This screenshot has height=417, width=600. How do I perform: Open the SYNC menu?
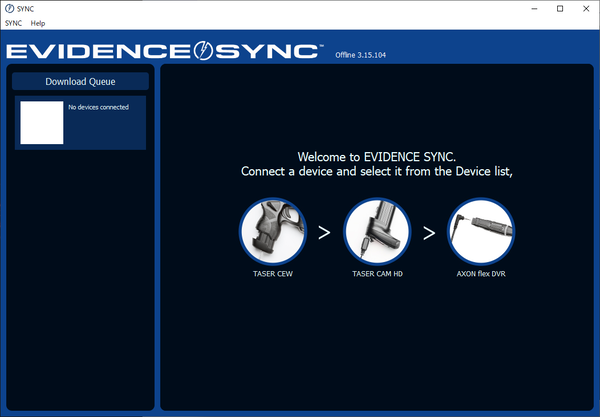(13, 23)
